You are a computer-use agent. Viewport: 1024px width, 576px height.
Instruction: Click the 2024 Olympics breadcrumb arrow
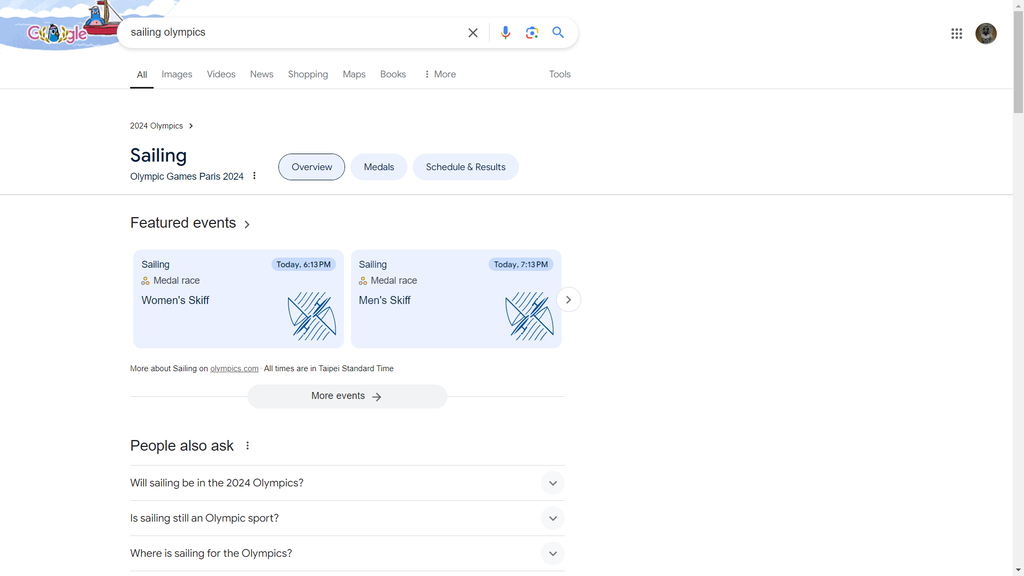pyautogui.click(x=191, y=126)
